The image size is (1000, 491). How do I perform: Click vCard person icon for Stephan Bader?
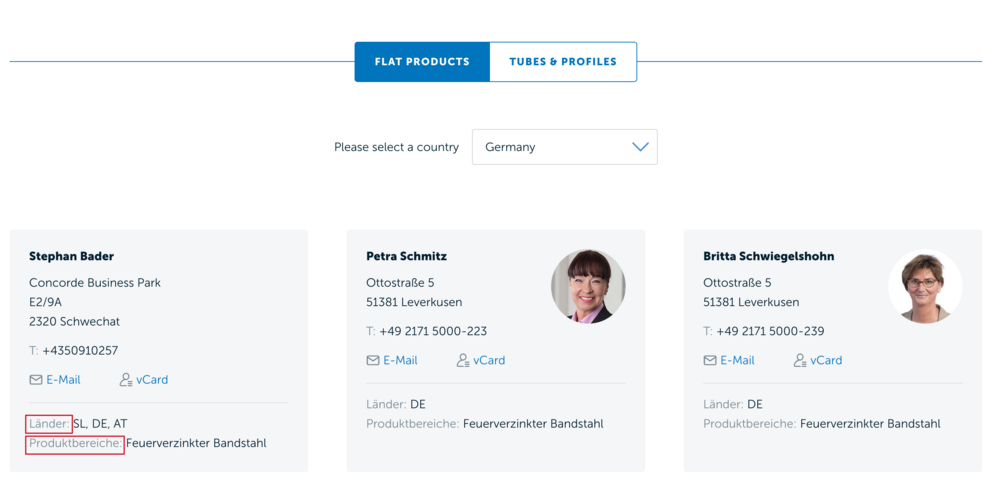click(x=126, y=380)
